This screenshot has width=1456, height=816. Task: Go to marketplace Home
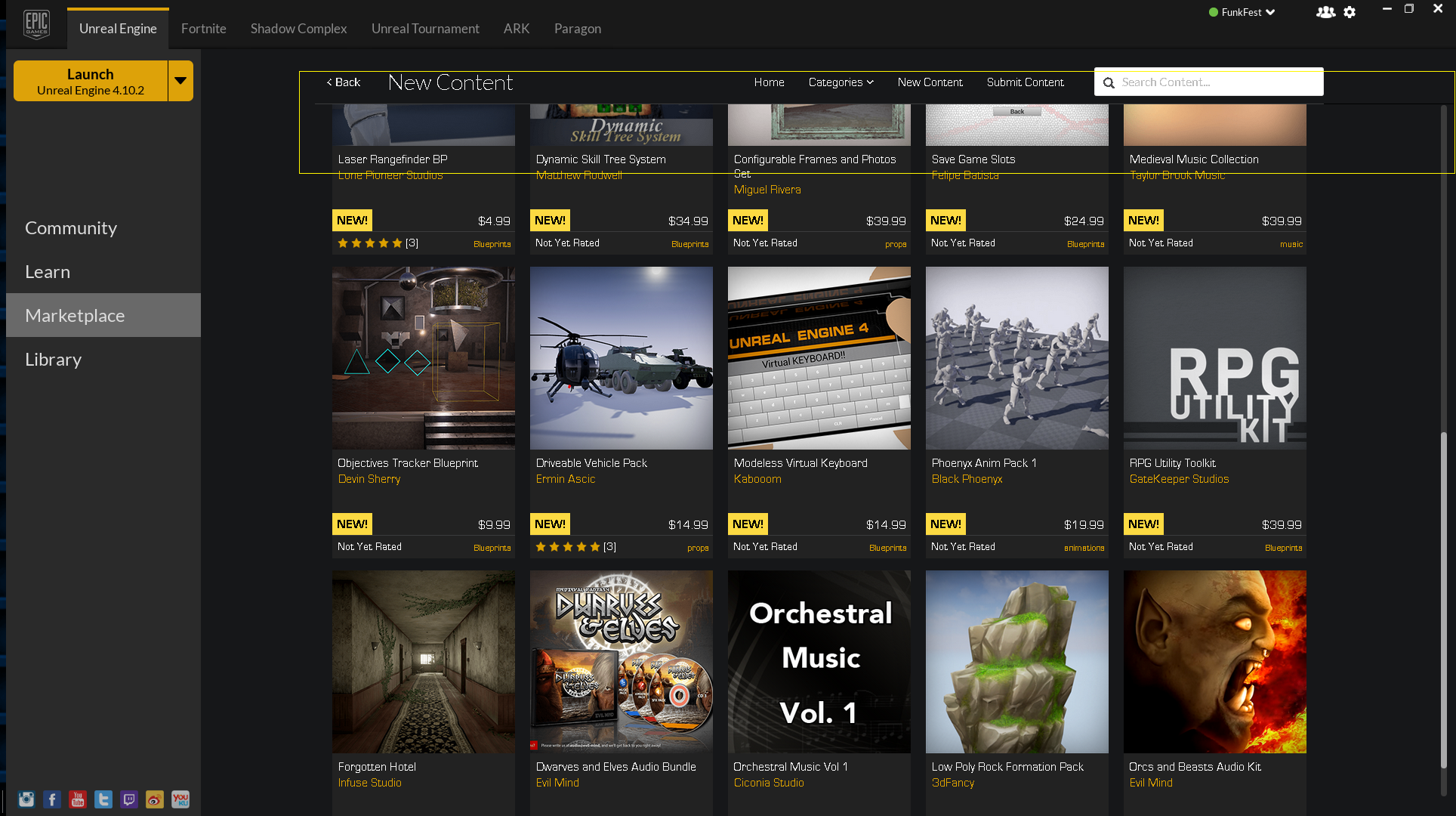pos(769,82)
